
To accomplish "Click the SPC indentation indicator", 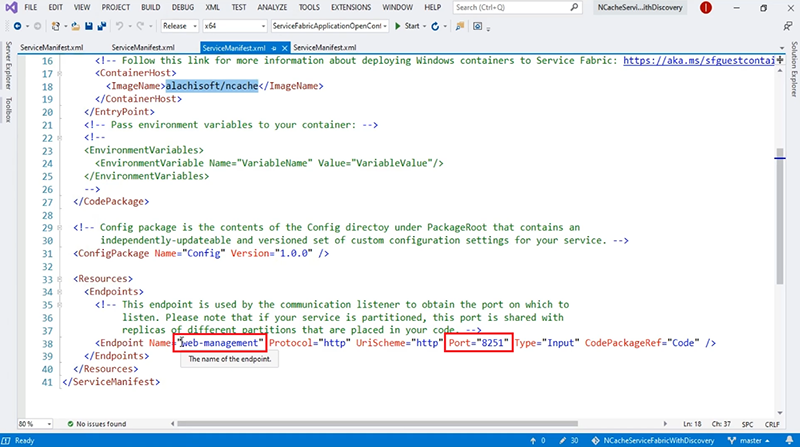I will [747, 424].
